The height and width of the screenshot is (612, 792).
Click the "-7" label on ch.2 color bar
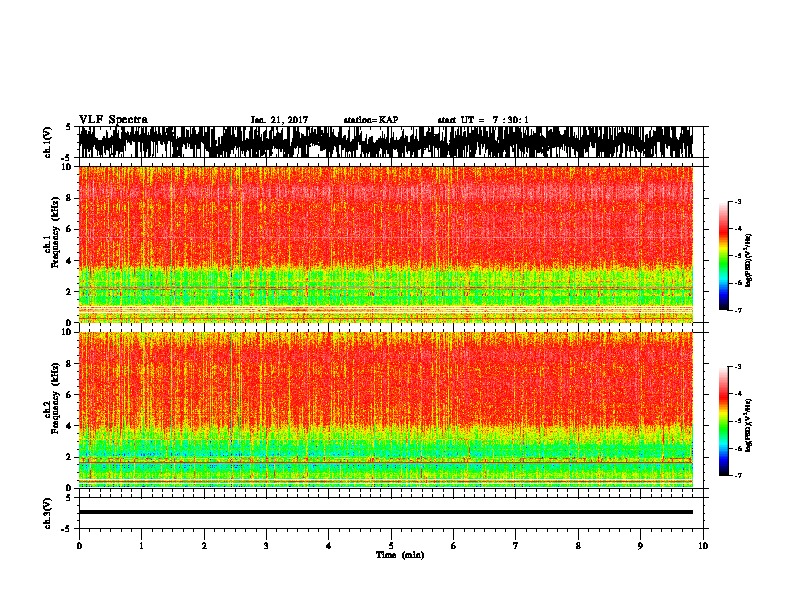pyautogui.click(x=738, y=476)
